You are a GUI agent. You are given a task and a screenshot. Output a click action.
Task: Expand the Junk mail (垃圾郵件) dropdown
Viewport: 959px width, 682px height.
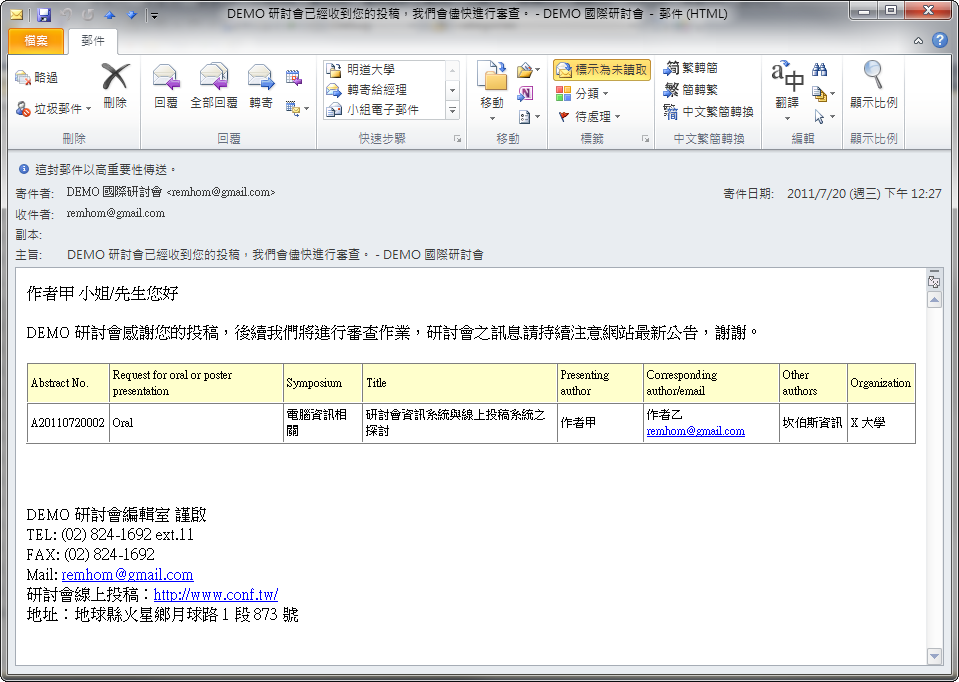(88, 108)
